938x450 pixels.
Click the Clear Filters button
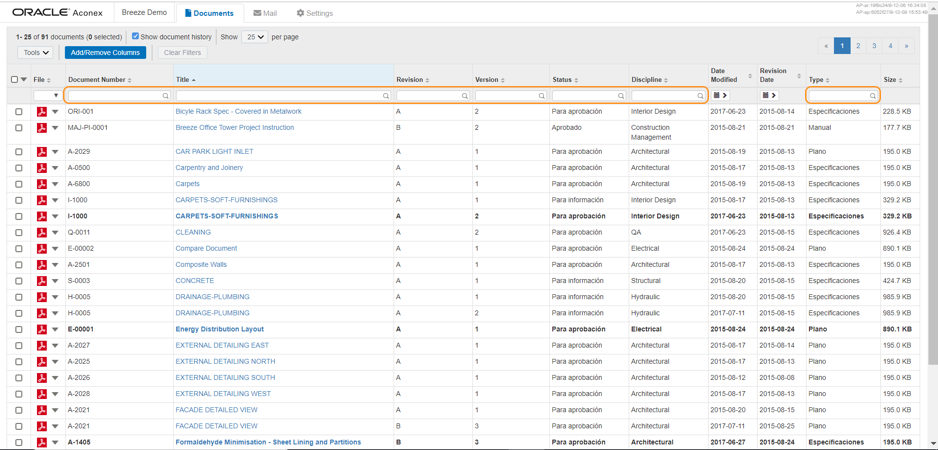[182, 53]
